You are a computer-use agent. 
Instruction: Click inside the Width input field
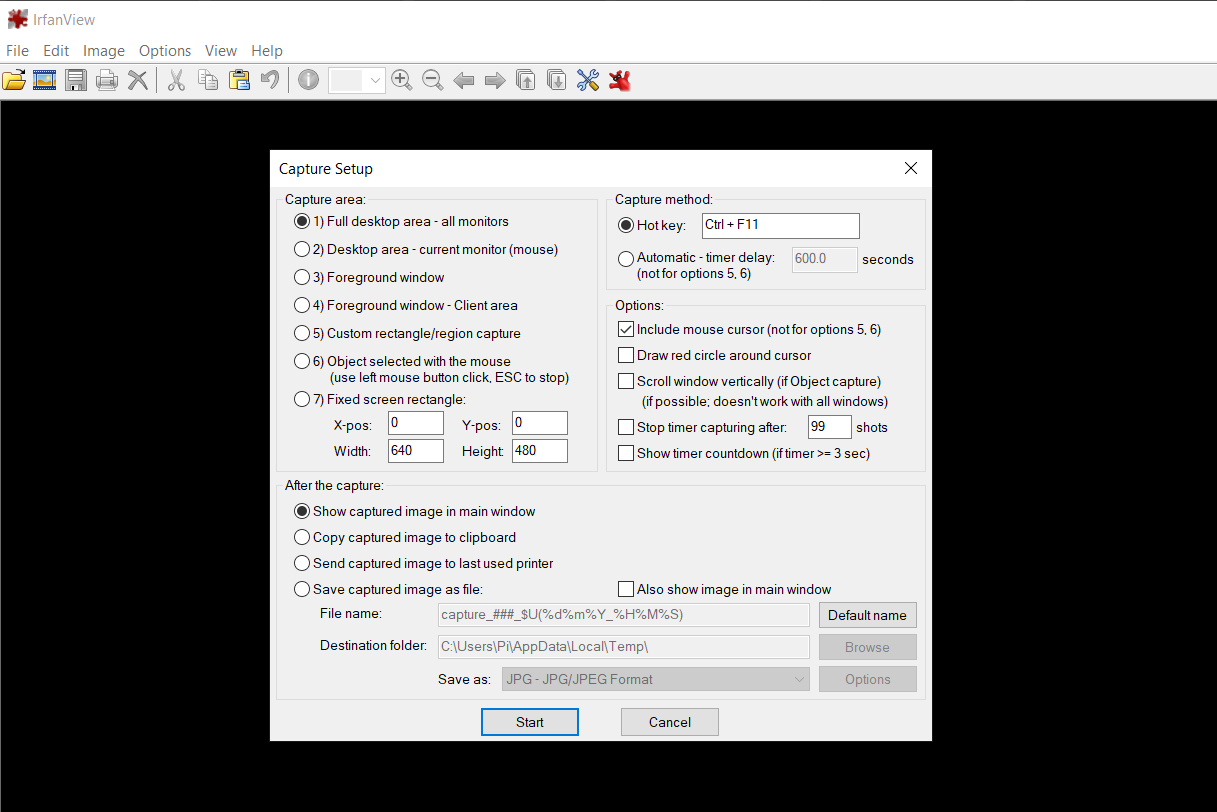click(415, 450)
